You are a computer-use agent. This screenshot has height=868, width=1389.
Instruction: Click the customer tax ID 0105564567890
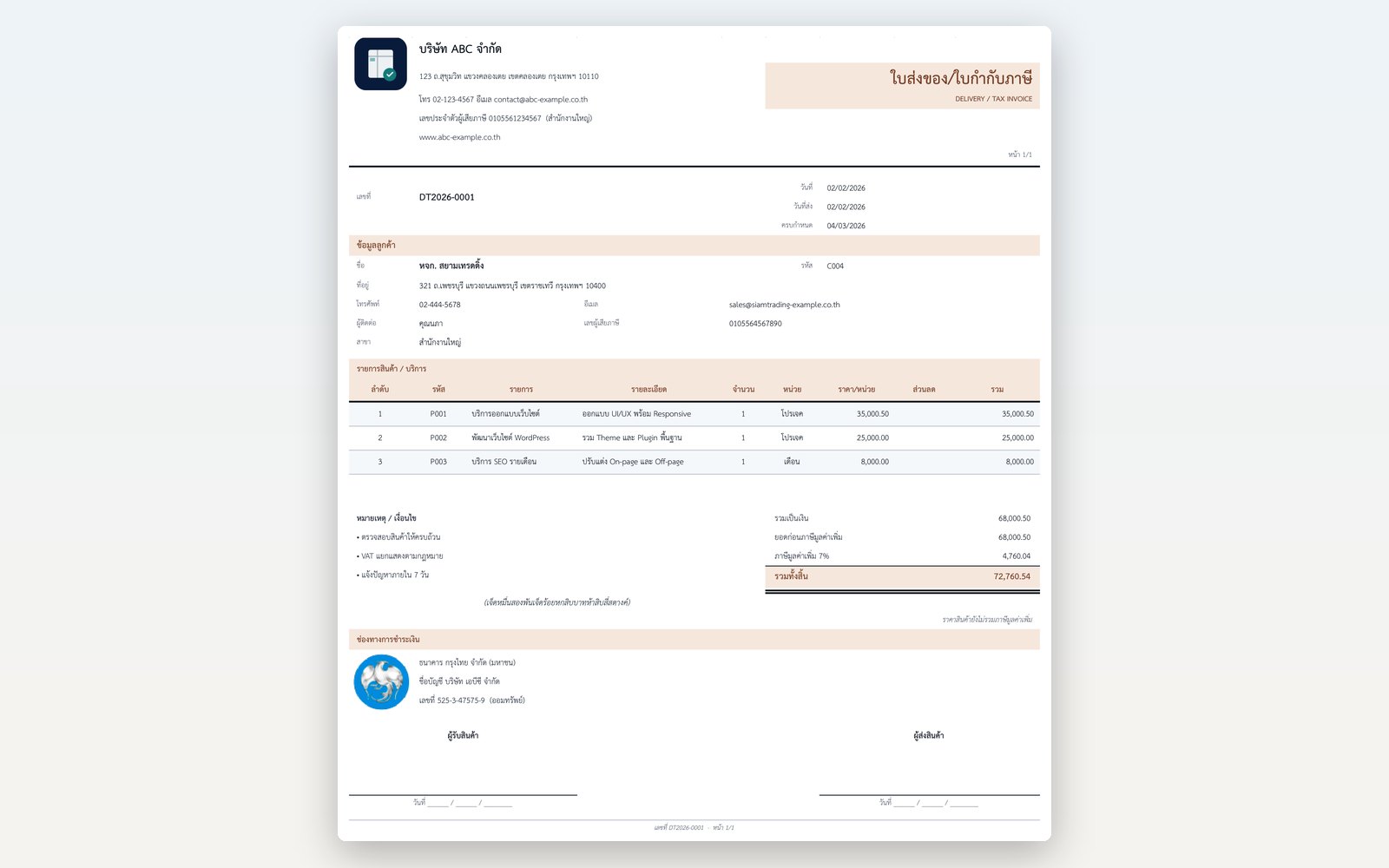(755, 324)
